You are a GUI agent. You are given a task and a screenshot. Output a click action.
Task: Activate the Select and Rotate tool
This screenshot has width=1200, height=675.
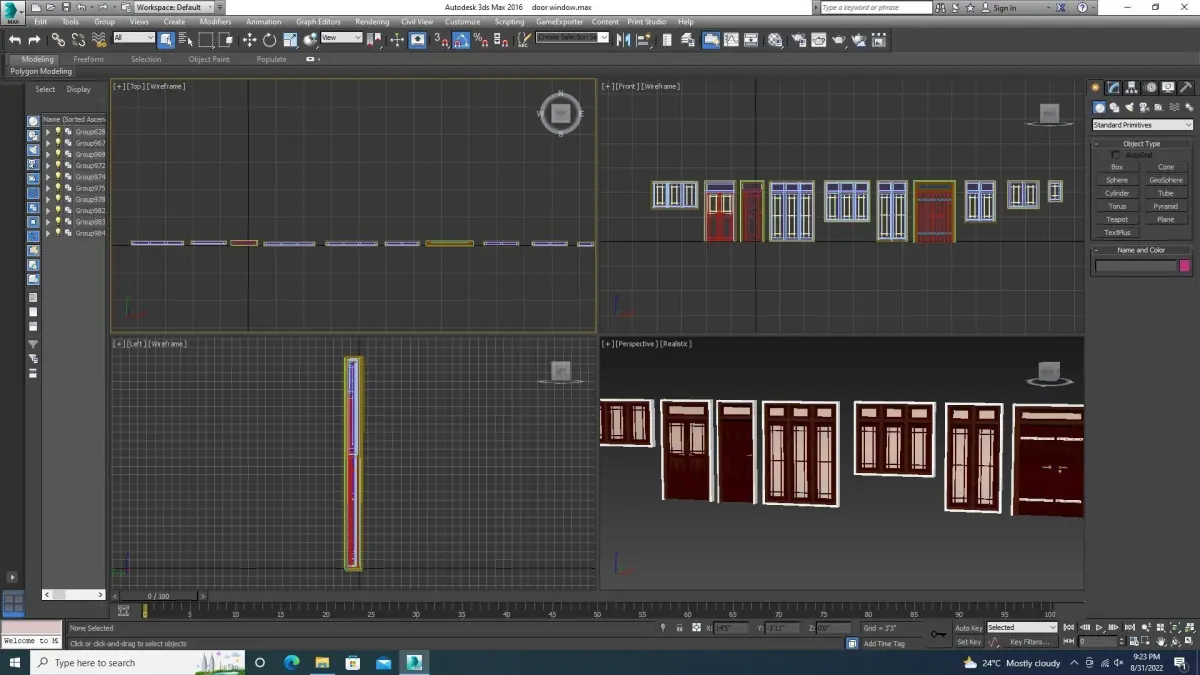click(269, 40)
